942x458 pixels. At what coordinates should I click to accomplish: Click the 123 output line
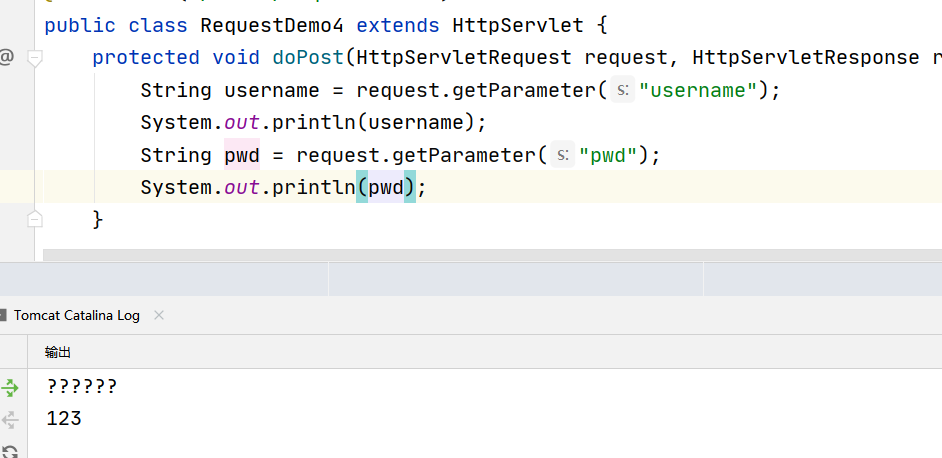click(x=64, y=418)
